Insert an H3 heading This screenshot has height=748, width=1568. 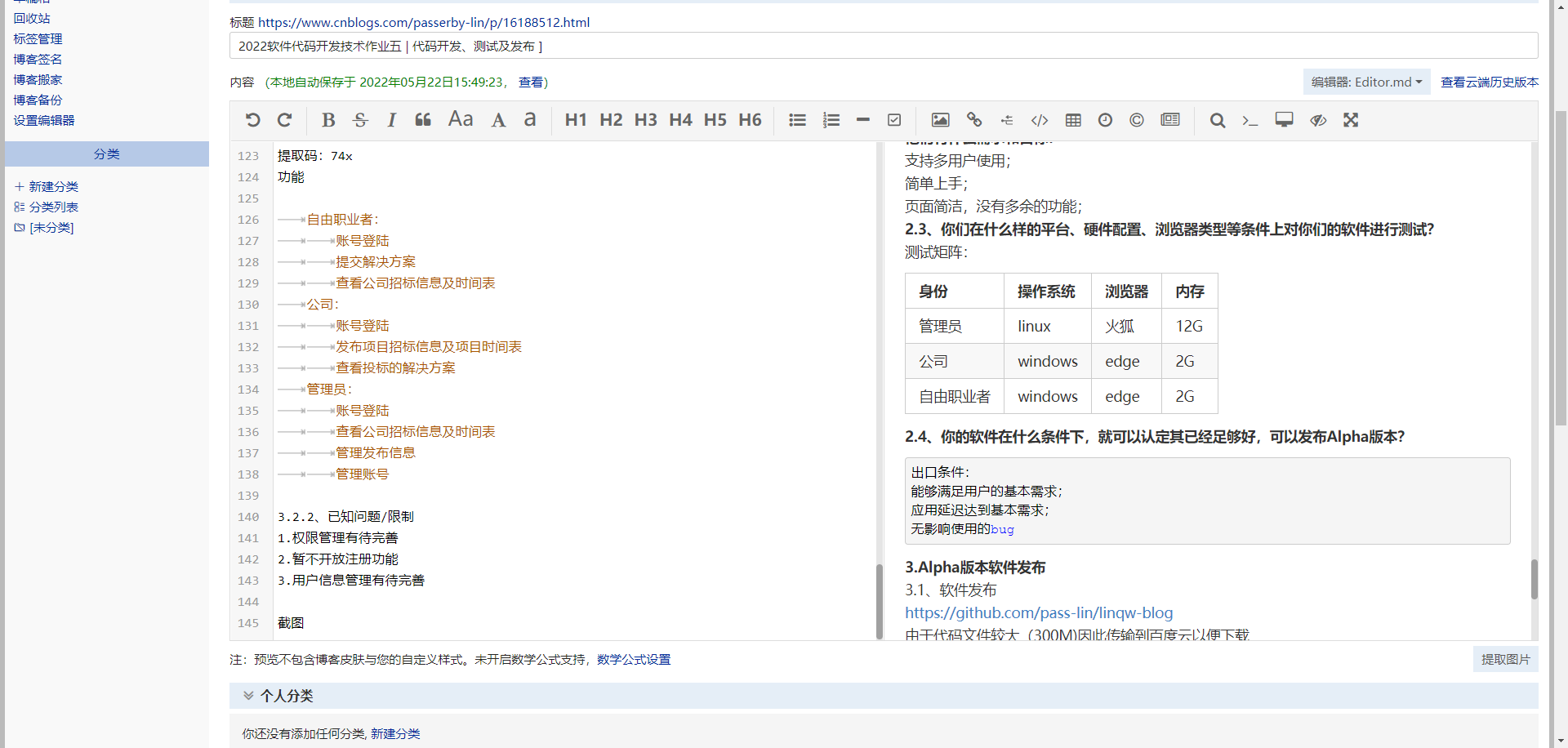(645, 120)
